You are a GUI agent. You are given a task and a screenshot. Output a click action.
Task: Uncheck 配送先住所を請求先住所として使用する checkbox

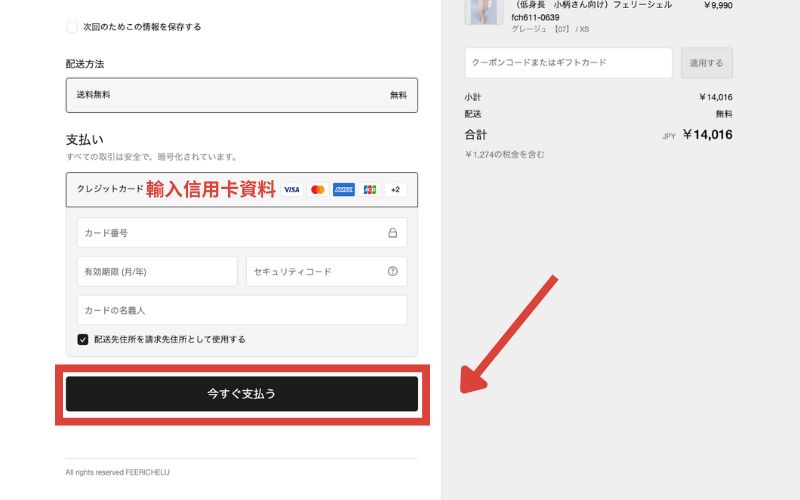pos(83,339)
